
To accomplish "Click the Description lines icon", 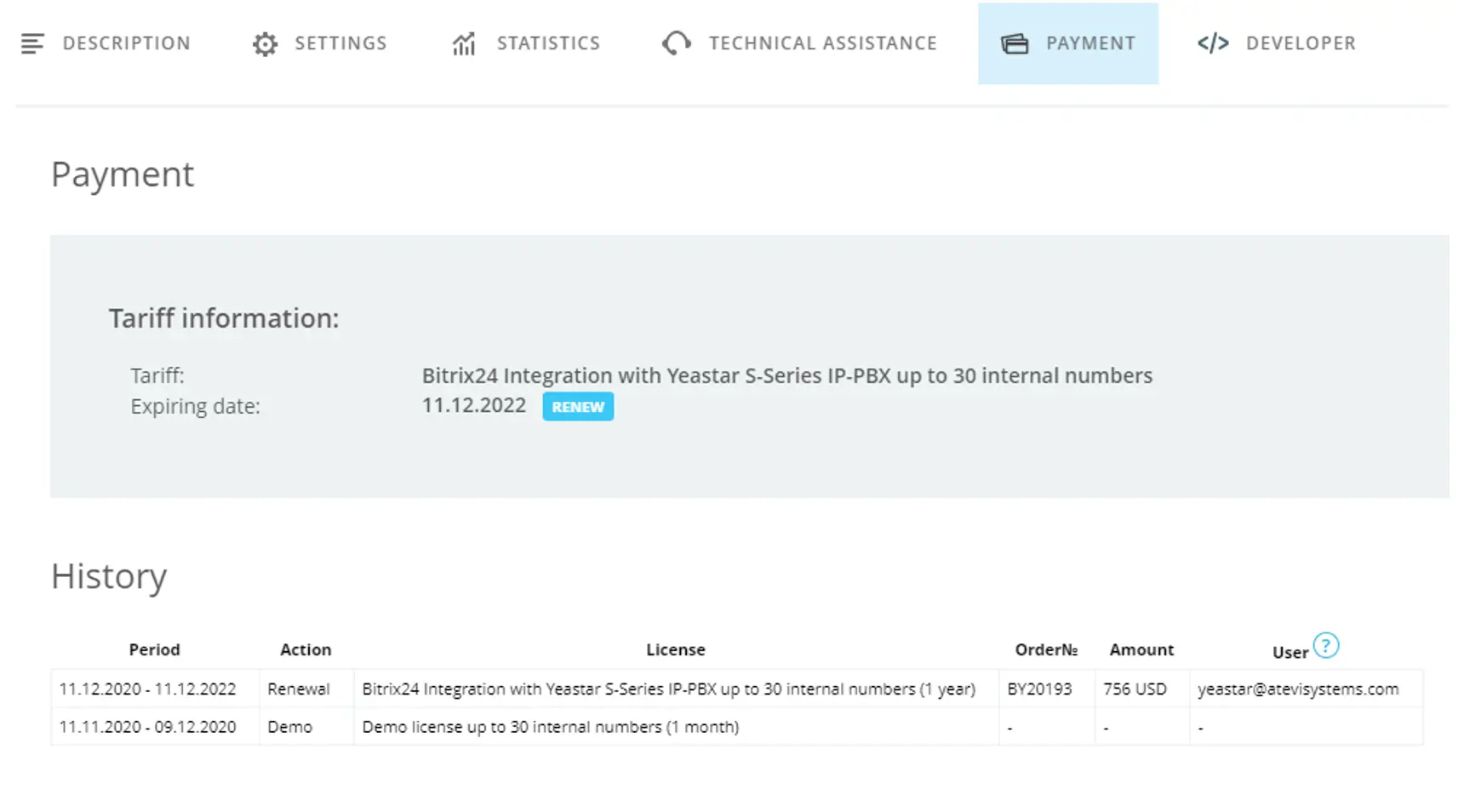I will 32,43.
